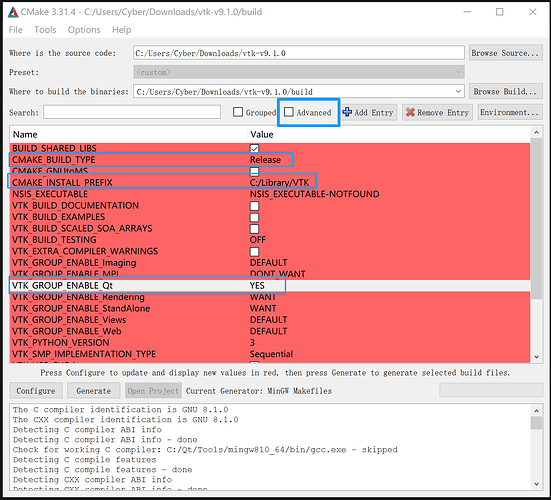This screenshot has height=500, width=551.
Task: Click the Browse Build button
Action: (506, 91)
